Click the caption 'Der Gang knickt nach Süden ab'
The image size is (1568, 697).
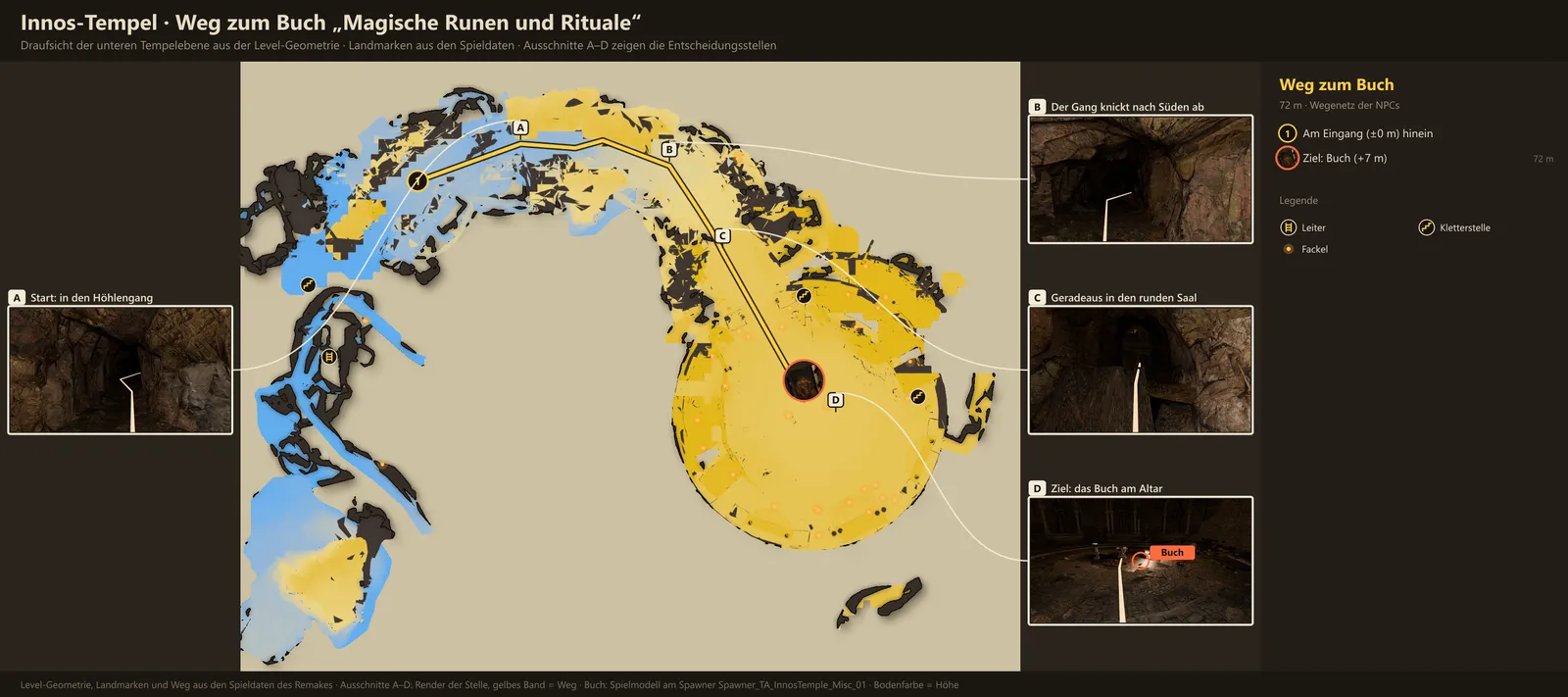point(1127,107)
